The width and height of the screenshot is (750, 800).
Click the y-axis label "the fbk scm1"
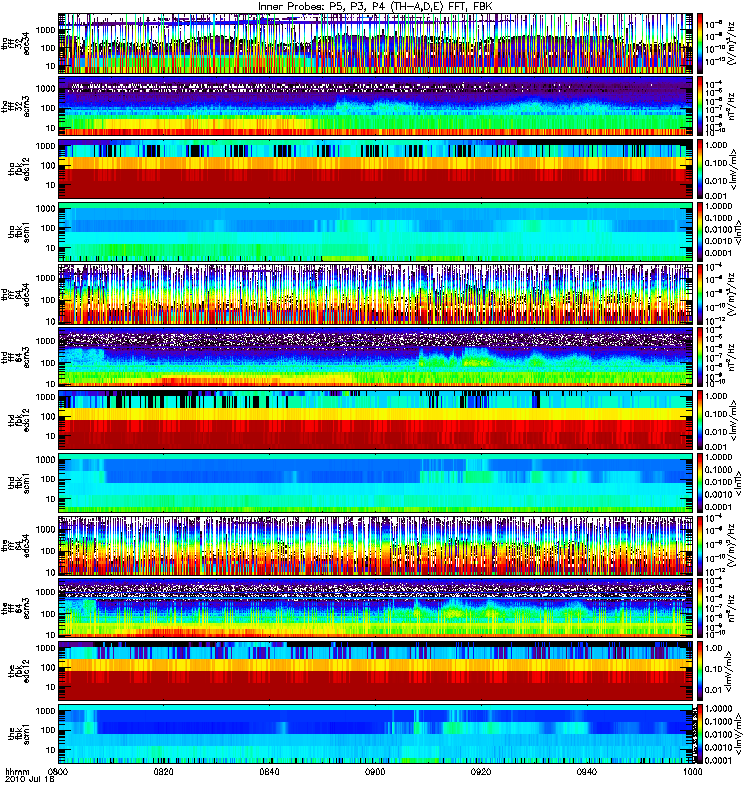point(19,734)
